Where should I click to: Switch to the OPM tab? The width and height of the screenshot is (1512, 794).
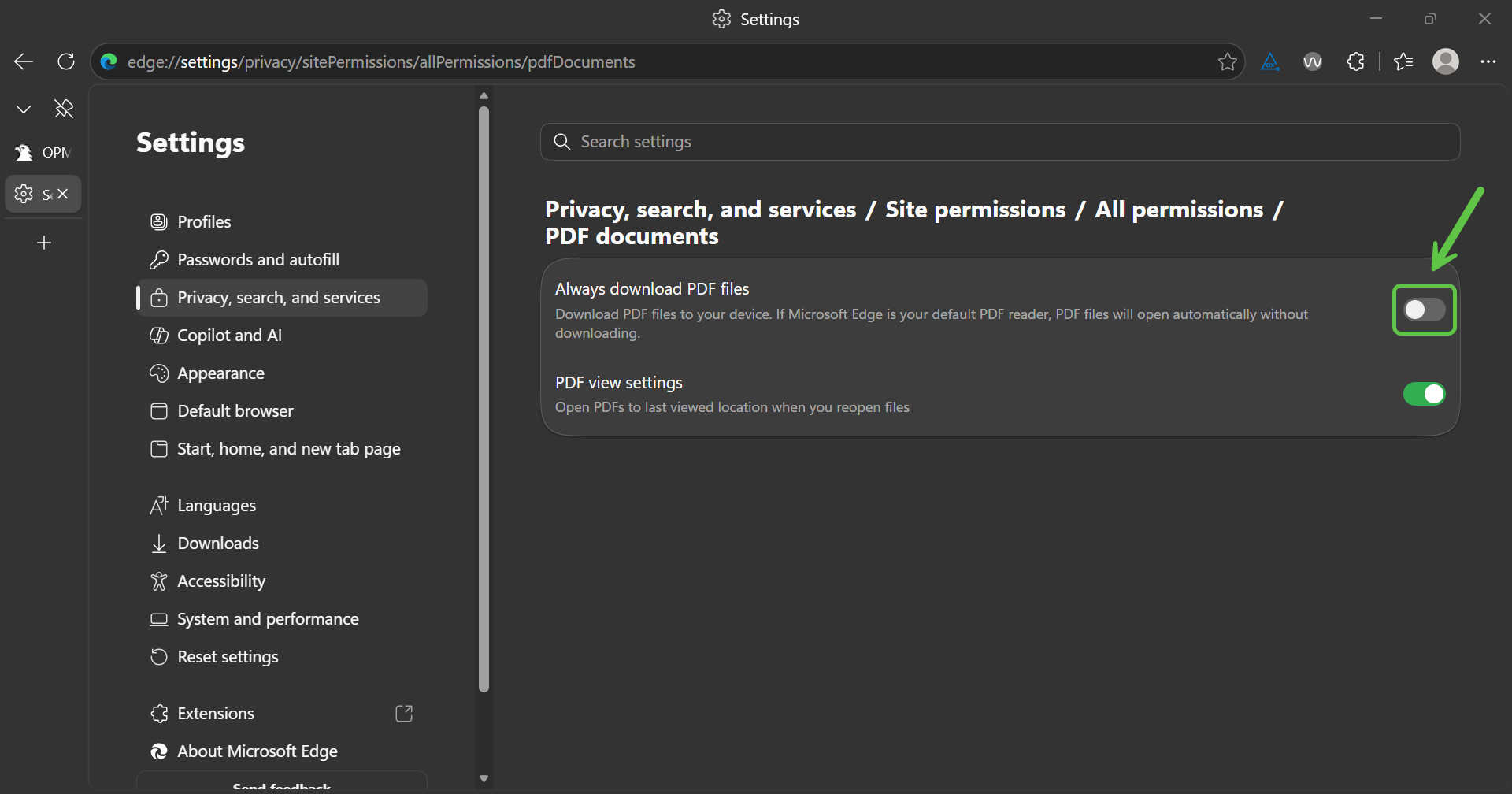click(43, 152)
